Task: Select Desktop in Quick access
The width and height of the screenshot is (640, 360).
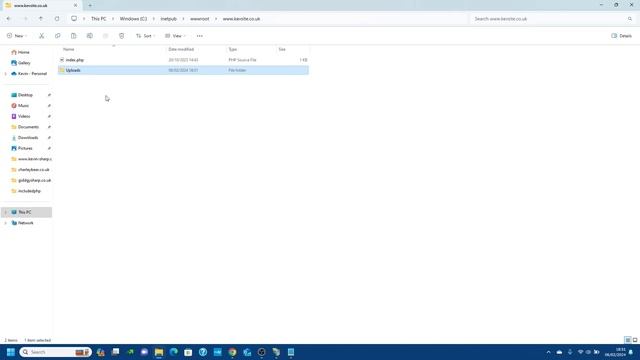Action: pos(25,95)
